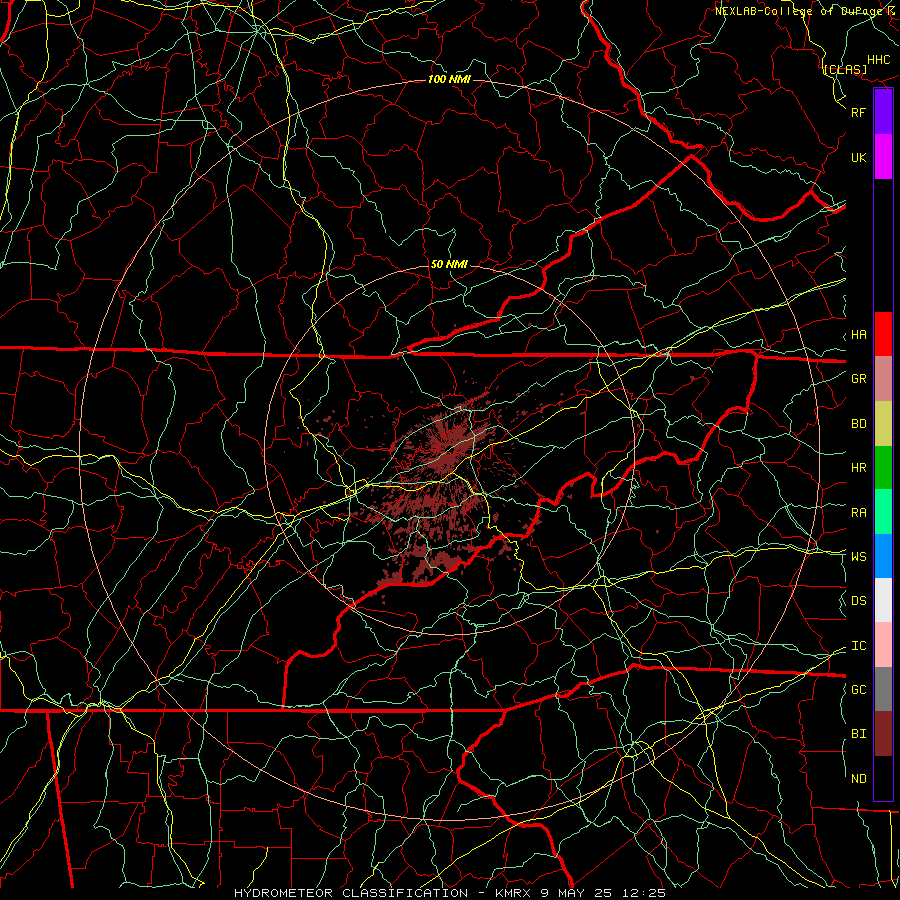Click the GC legend label

click(858, 689)
